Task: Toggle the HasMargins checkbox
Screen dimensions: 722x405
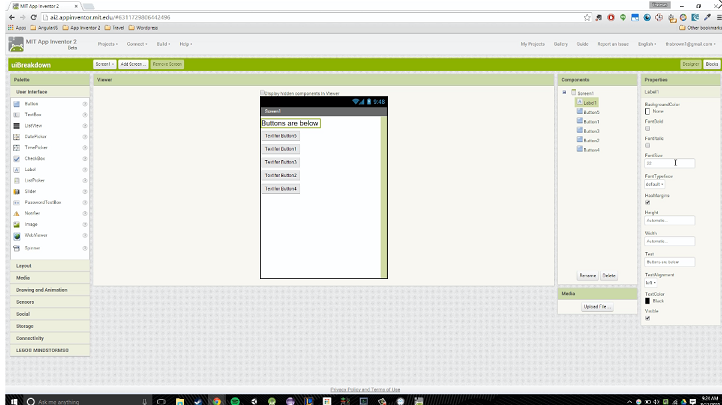Action: [648, 202]
